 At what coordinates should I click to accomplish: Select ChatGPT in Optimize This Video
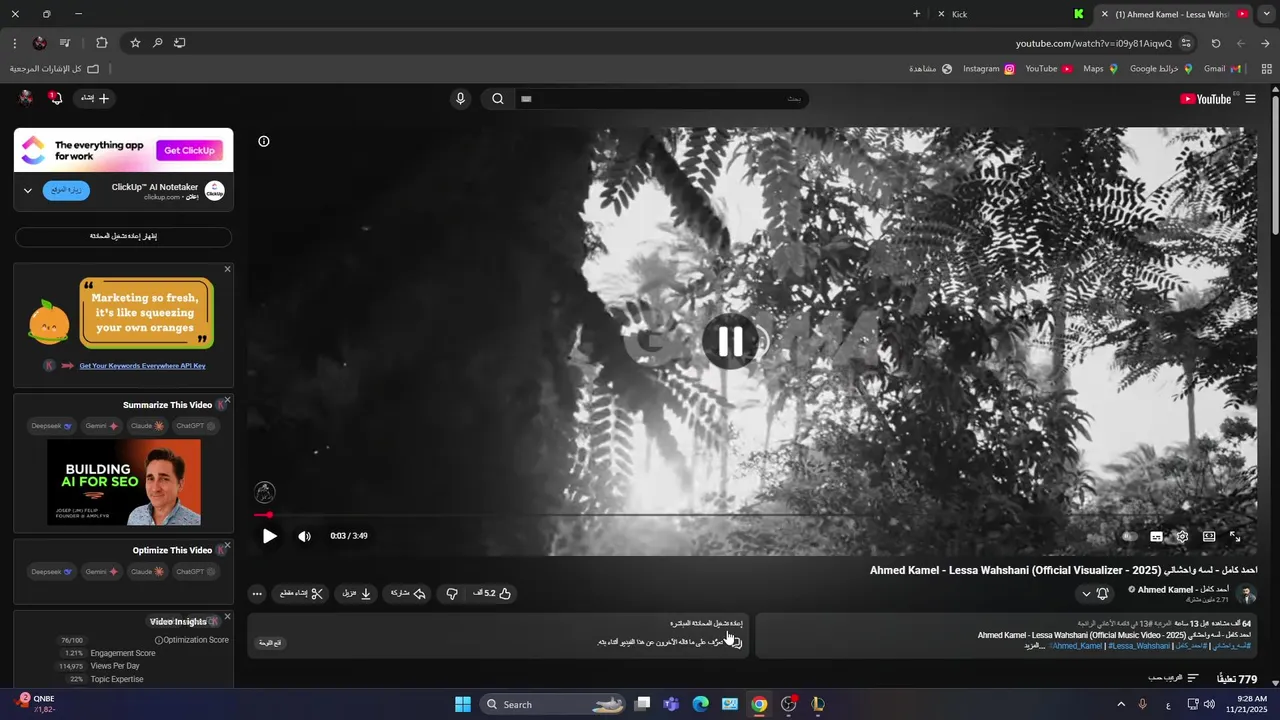[x=197, y=572]
